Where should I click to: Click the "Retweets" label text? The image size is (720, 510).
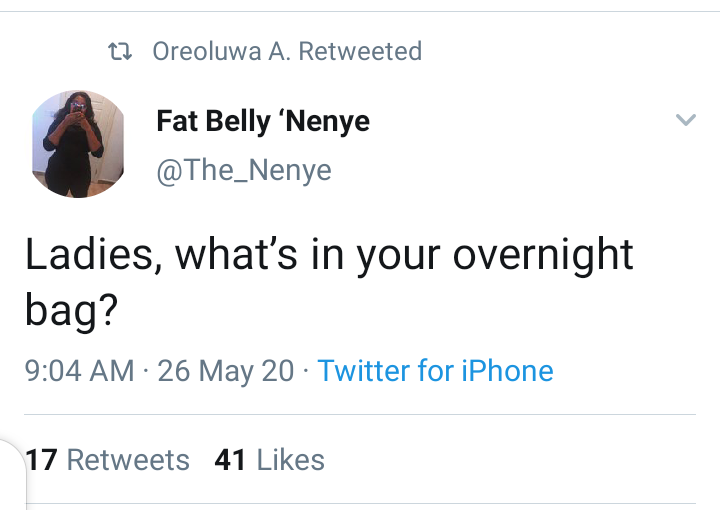128,460
